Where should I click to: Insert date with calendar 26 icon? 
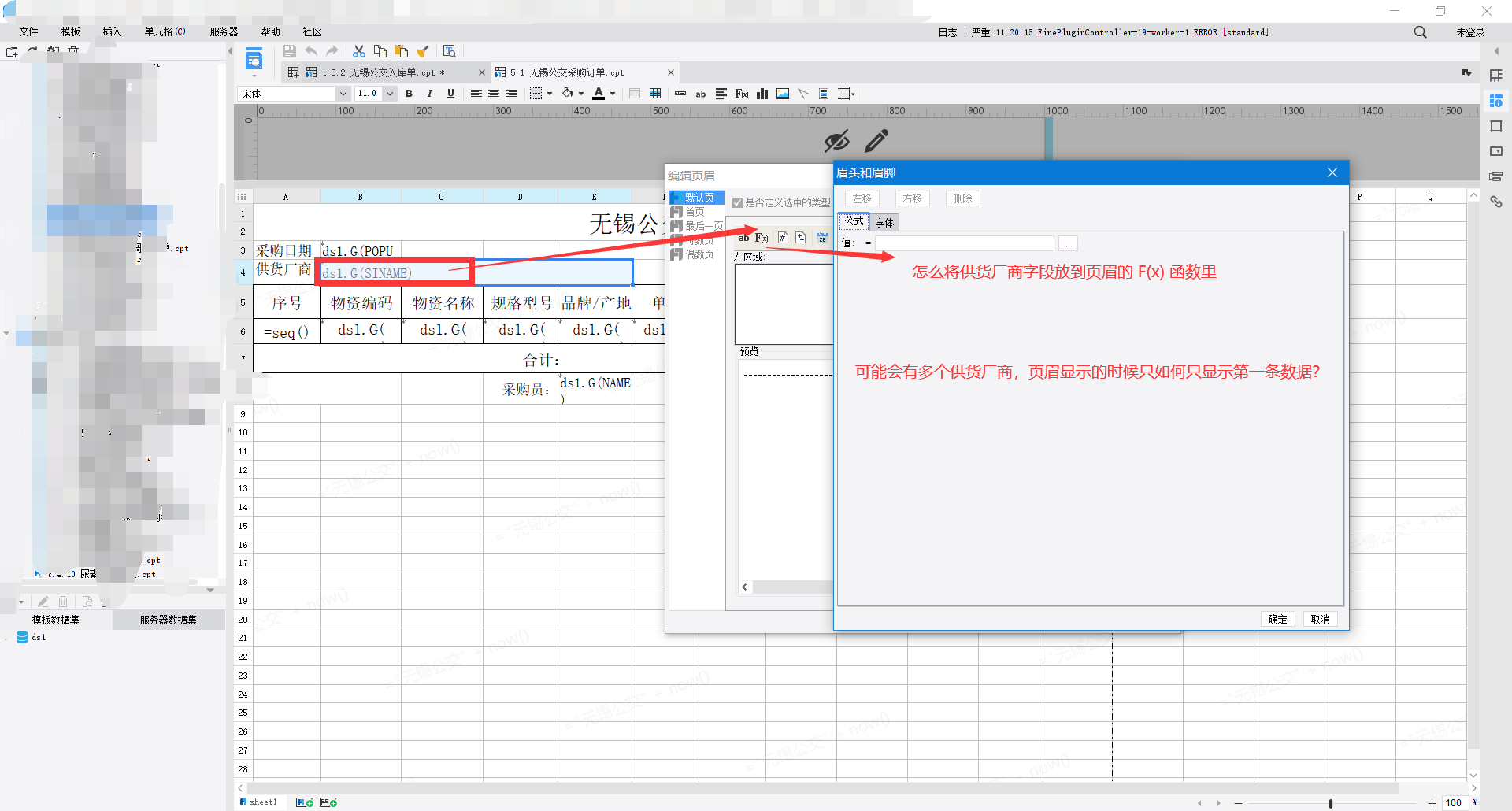[822, 238]
